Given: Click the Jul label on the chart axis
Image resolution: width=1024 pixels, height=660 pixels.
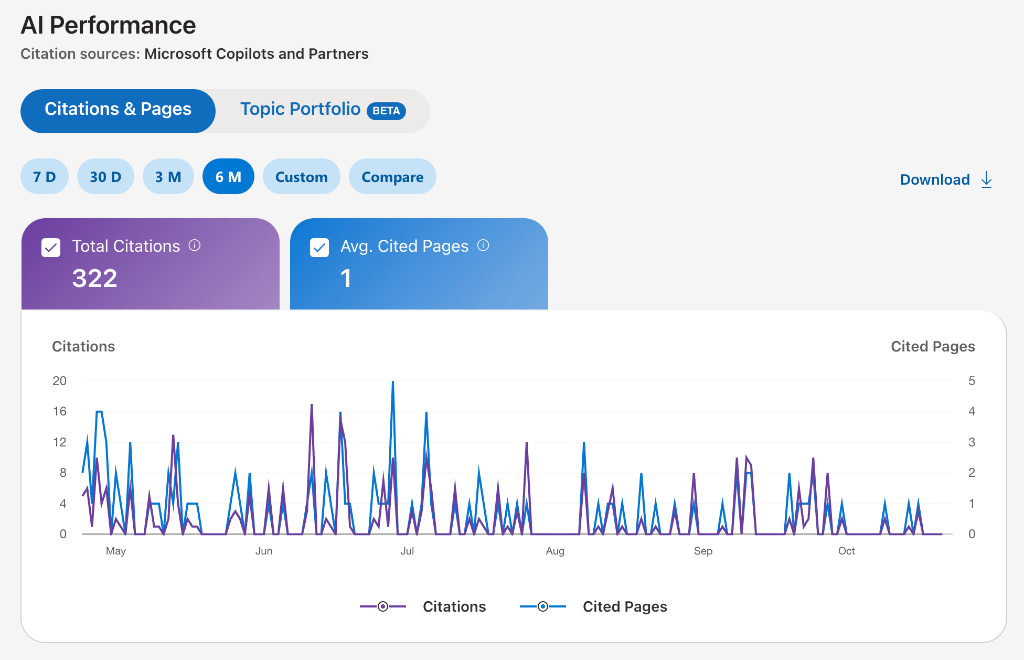Looking at the screenshot, I should tap(407, 551).
